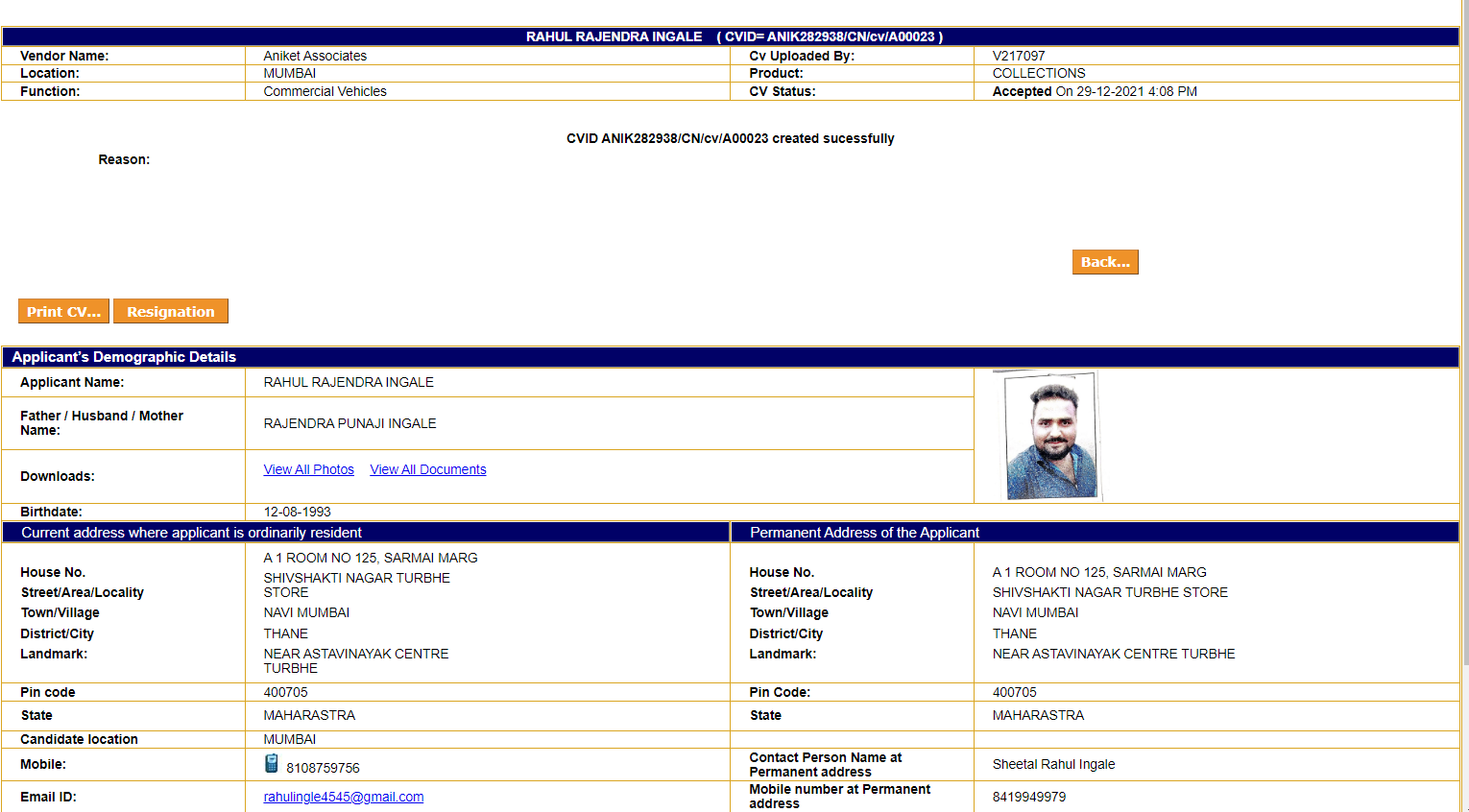
Task: Click the vendor name Aniket Associates
Action: (x=315, y=56)
